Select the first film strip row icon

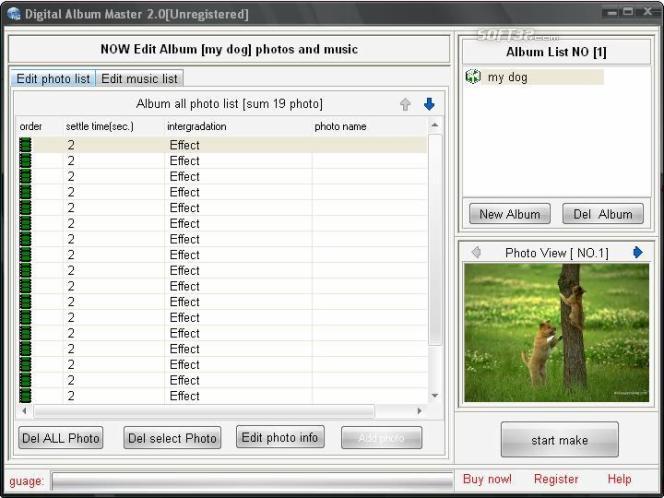point(25,145)
